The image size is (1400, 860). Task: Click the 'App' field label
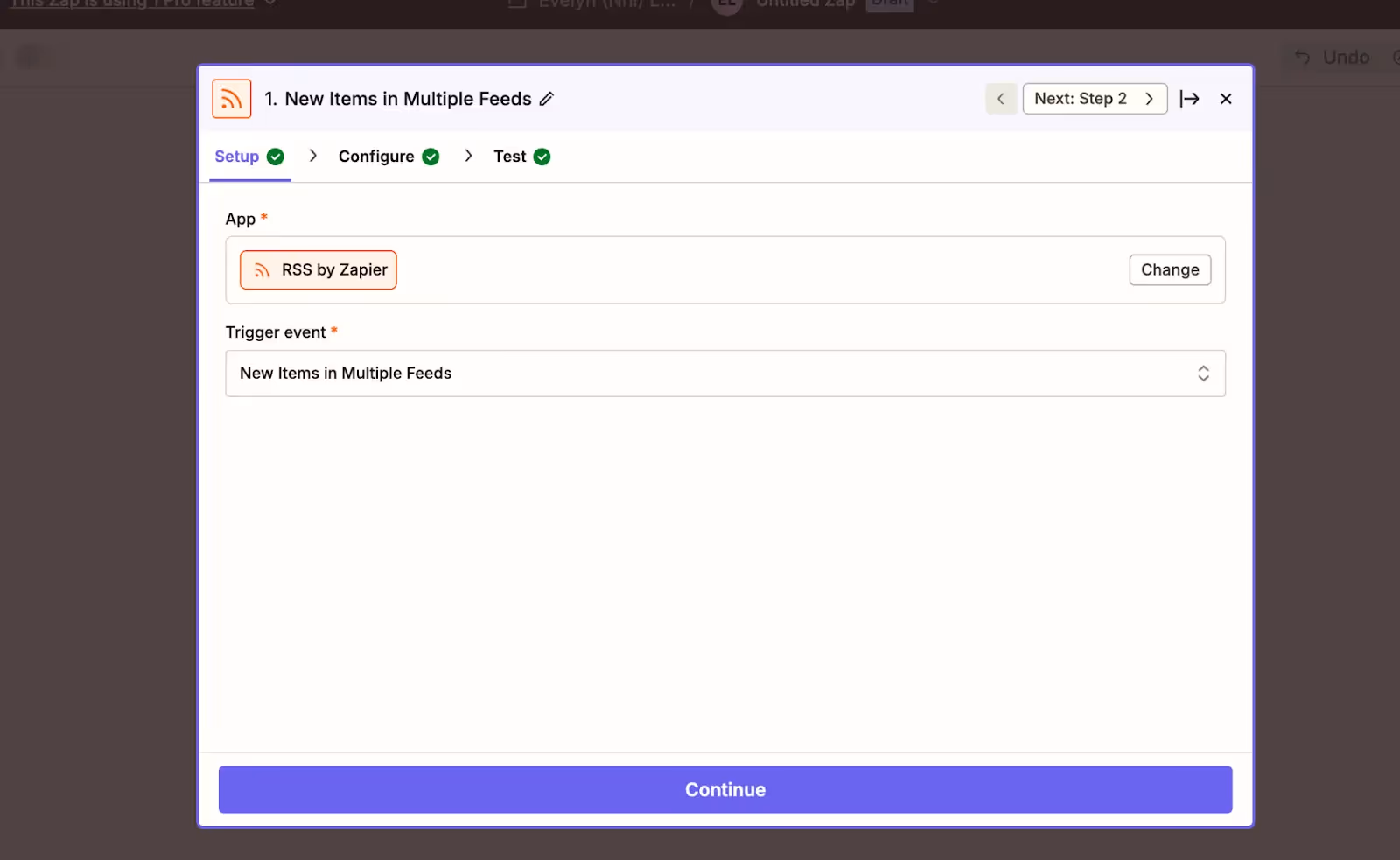[240, 220]
